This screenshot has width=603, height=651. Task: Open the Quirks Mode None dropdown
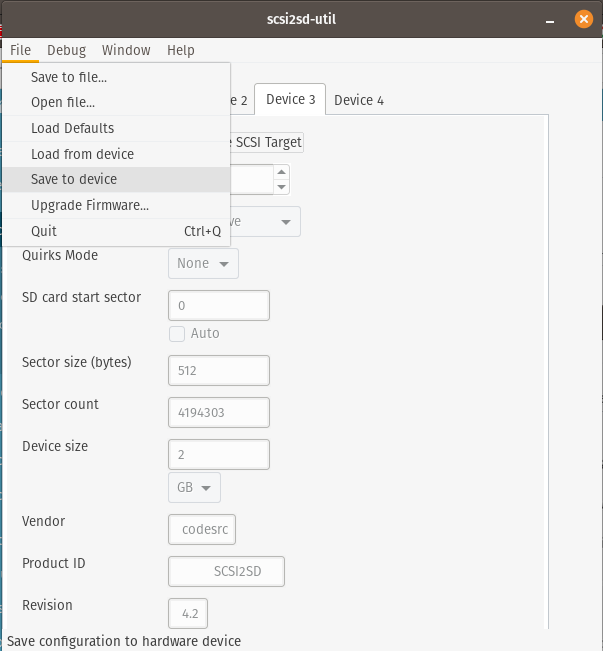tap(203, 263)
